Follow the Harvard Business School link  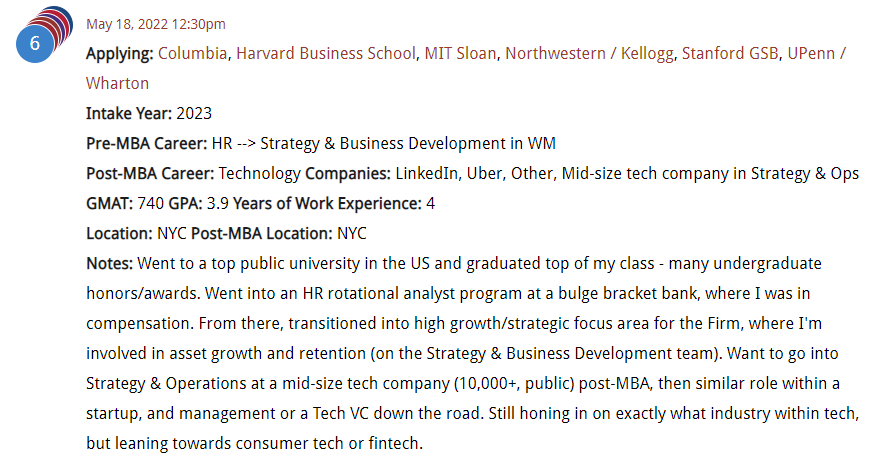[326, 53]
